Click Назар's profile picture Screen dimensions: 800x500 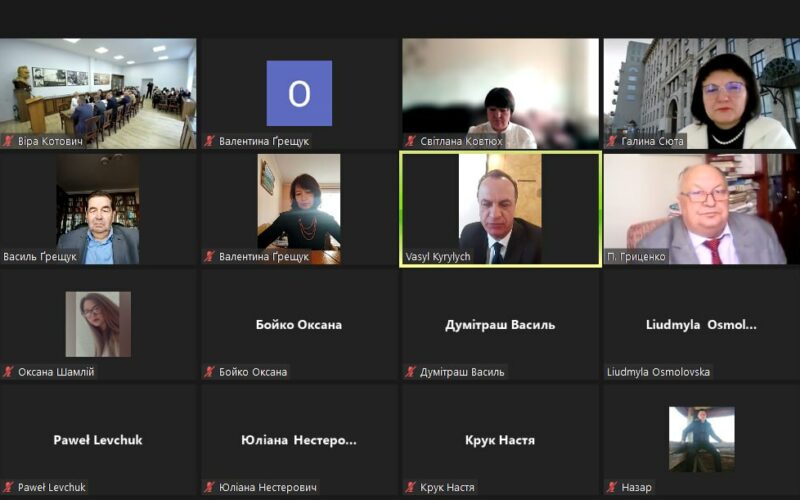(701, 438)
